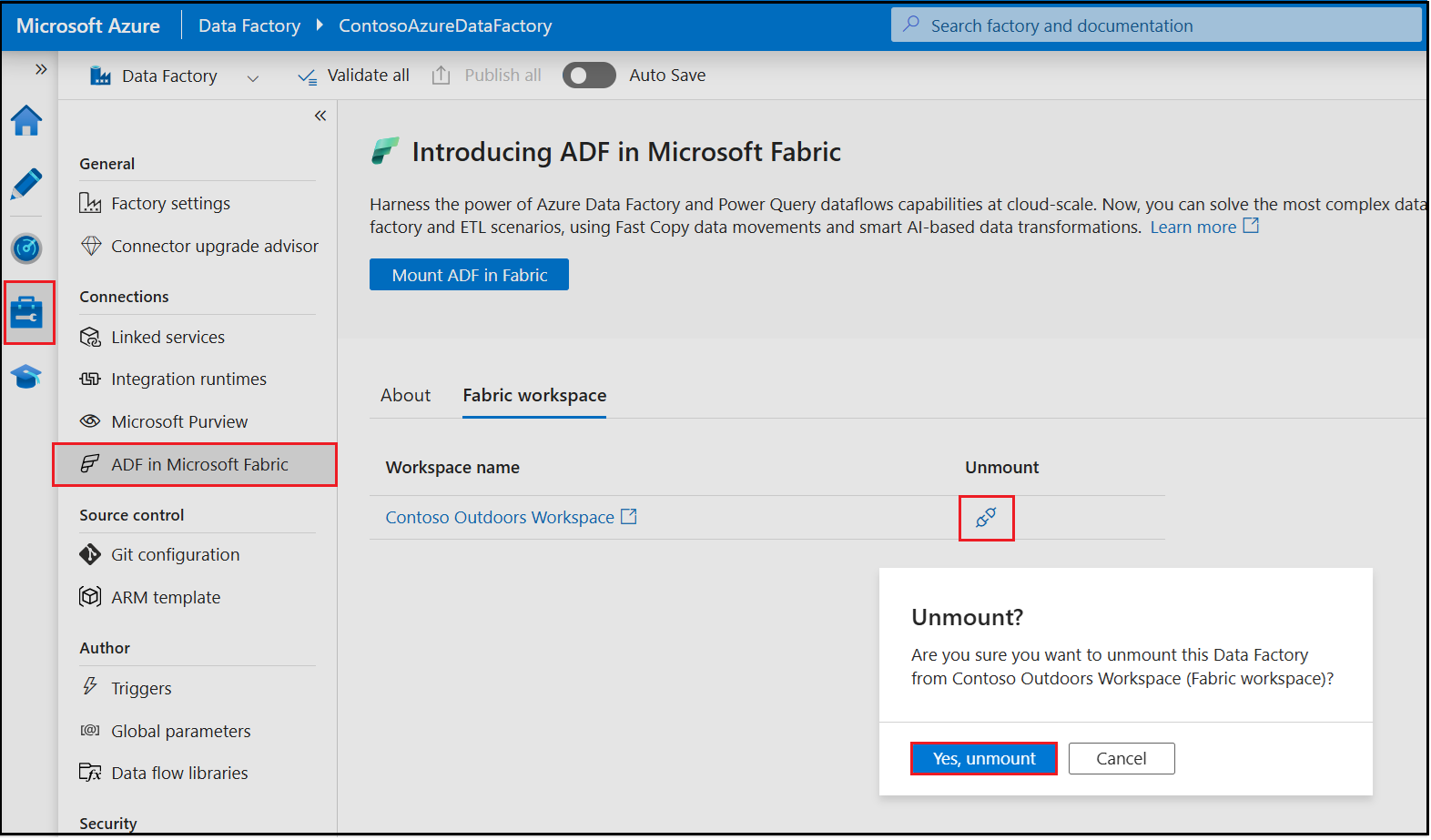Open Microsoft Purview
Screen dimensions: 1431x840
coord(179,422)
